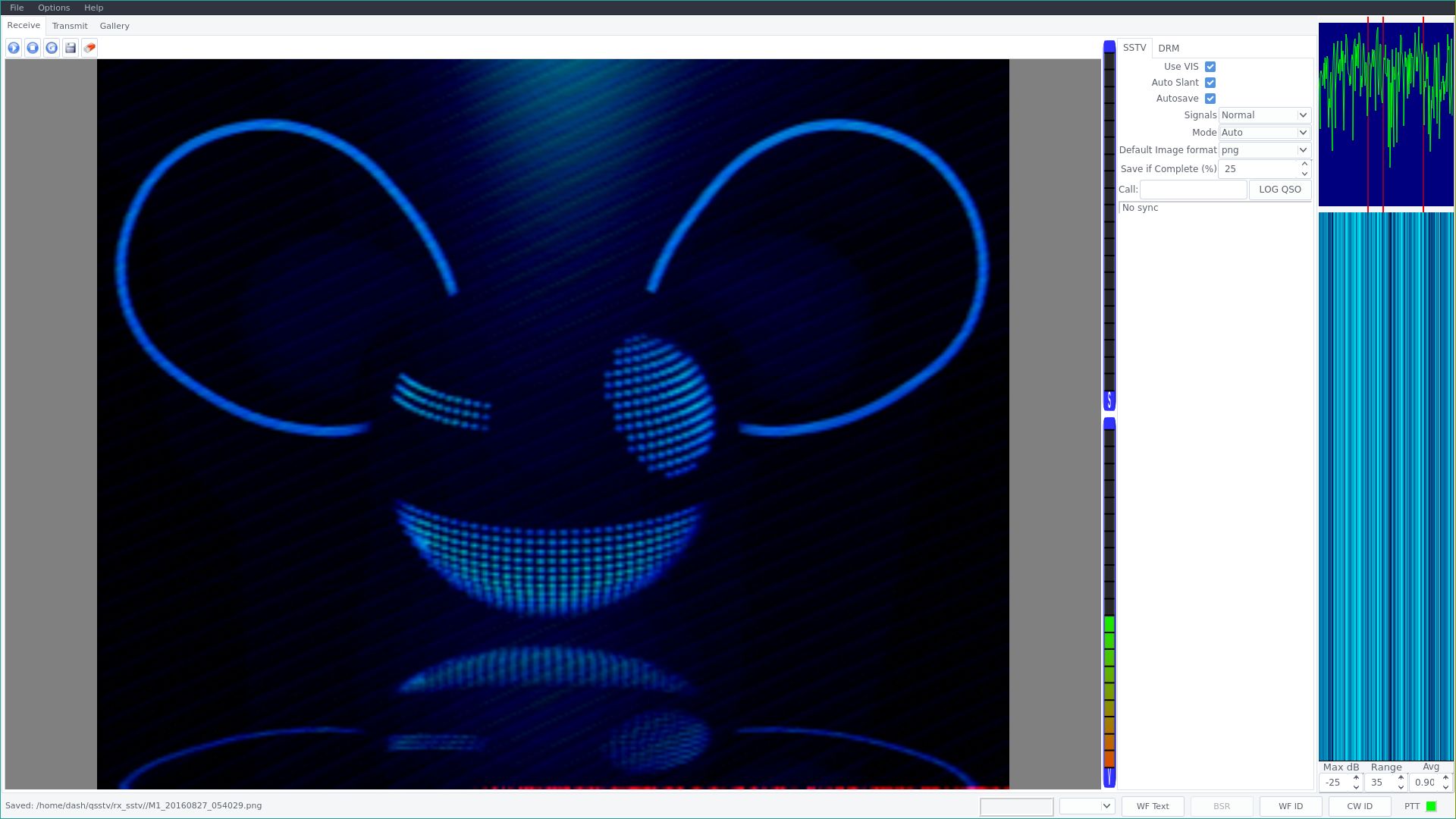
Task: Decrease the Avg value
Action: point(1445,787)
